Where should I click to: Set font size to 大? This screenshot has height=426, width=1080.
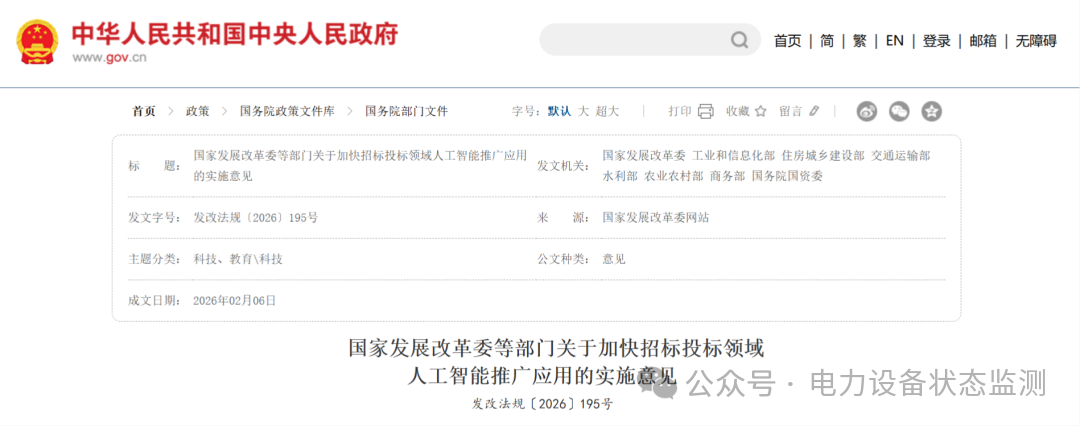583,111
